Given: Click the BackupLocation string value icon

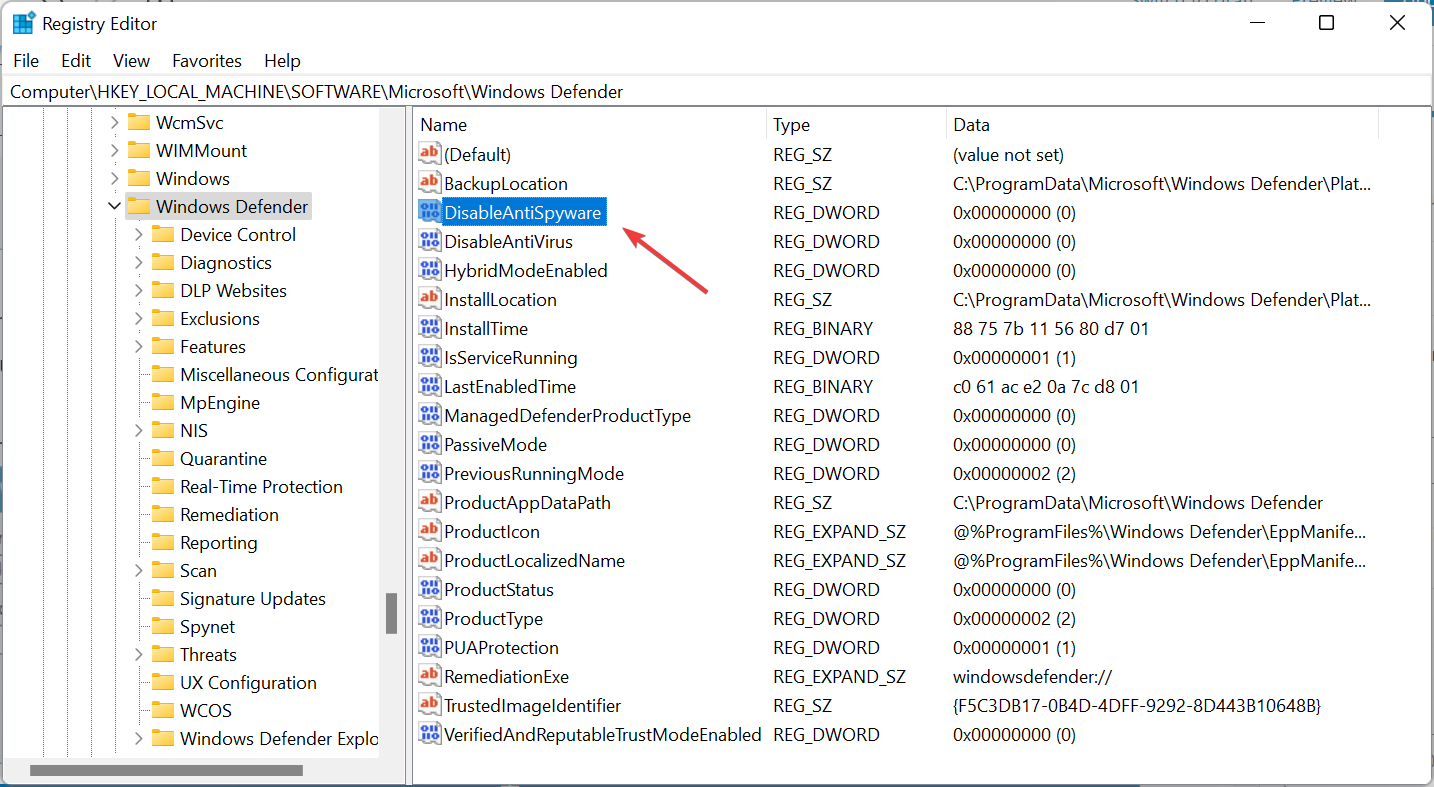Looking at the screenshot, I should [429, 183].
